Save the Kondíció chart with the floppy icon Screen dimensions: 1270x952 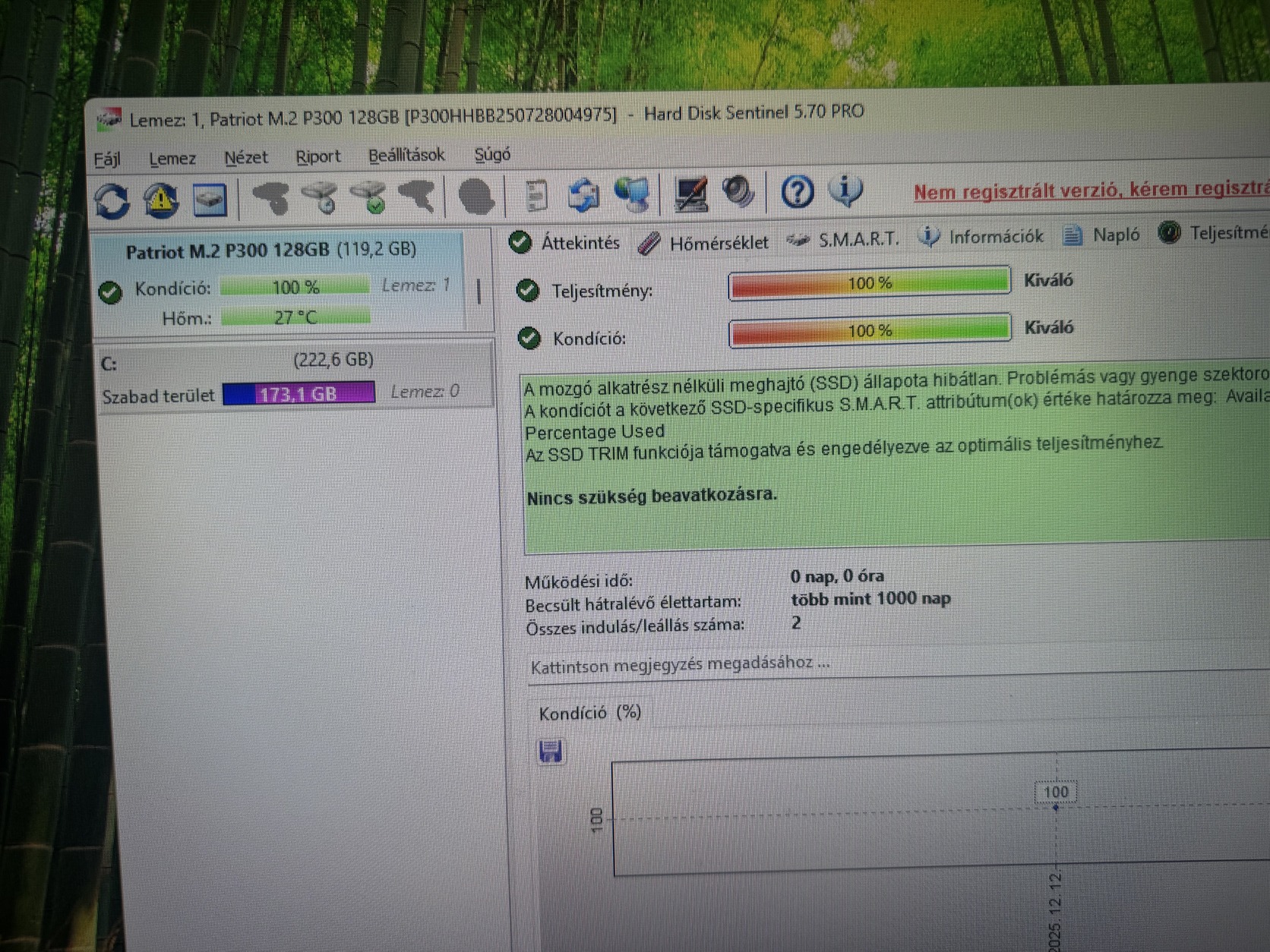click(550, 751)
